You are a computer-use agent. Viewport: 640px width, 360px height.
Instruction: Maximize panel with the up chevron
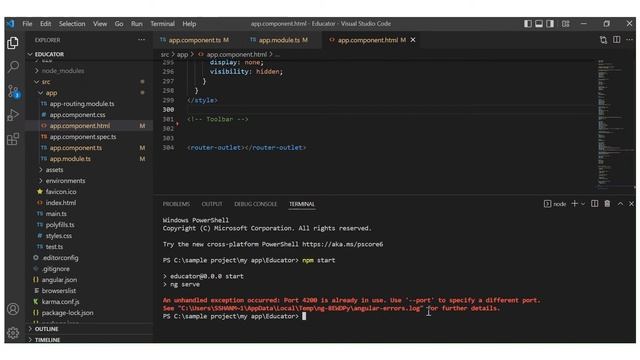tap(620, 204)
